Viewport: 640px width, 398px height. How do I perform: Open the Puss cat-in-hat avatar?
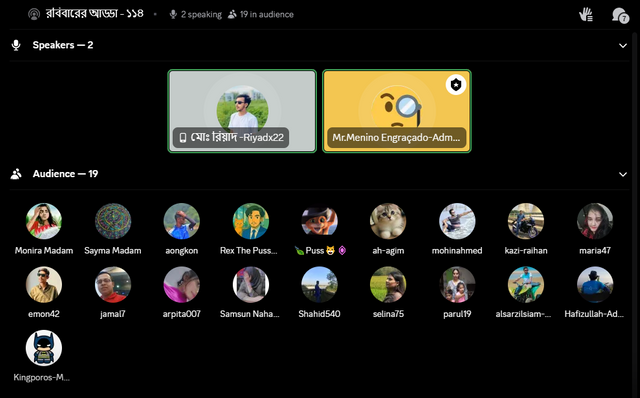(x=319, y=221)
